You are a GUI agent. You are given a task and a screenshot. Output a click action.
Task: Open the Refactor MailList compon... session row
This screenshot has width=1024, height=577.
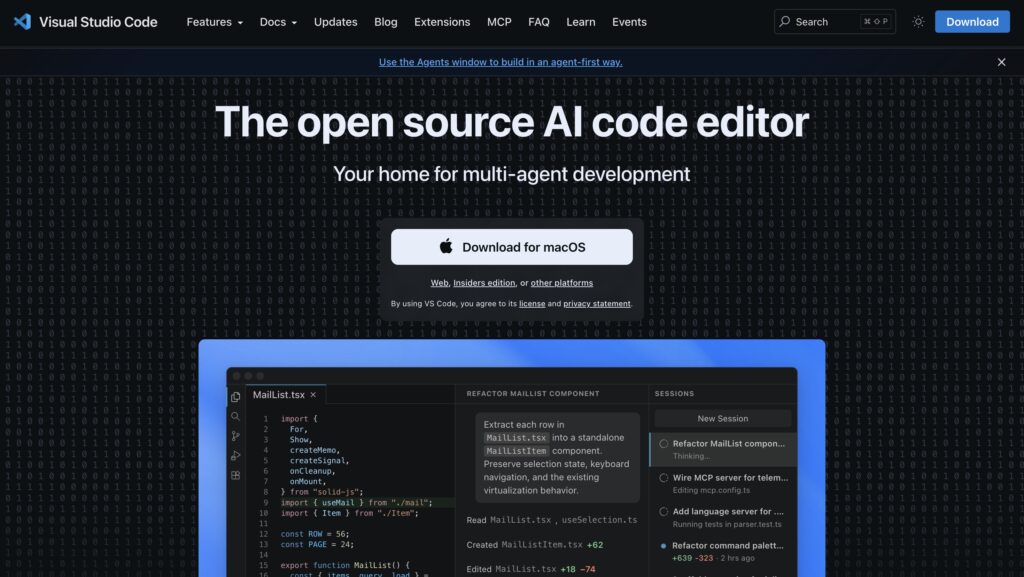(x=724, y=449)
